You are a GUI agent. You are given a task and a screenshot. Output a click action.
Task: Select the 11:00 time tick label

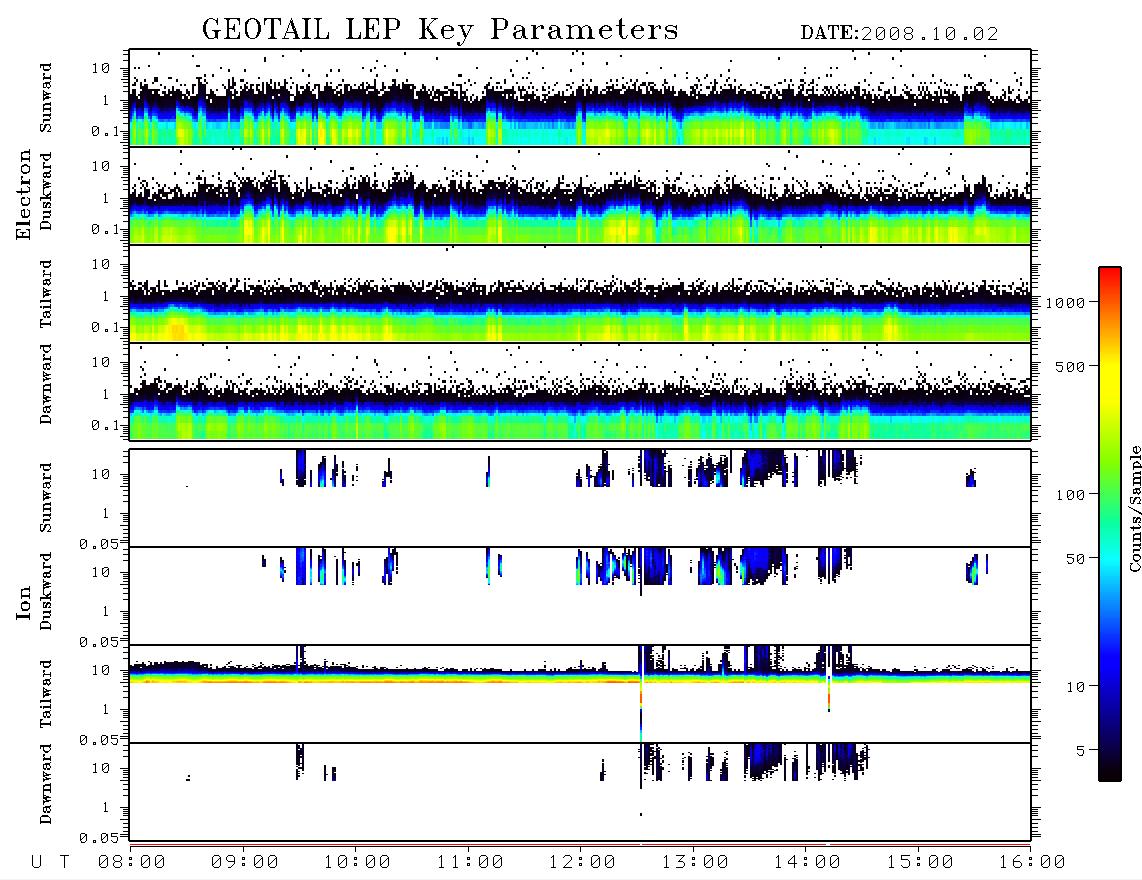(x=470, y=863)
